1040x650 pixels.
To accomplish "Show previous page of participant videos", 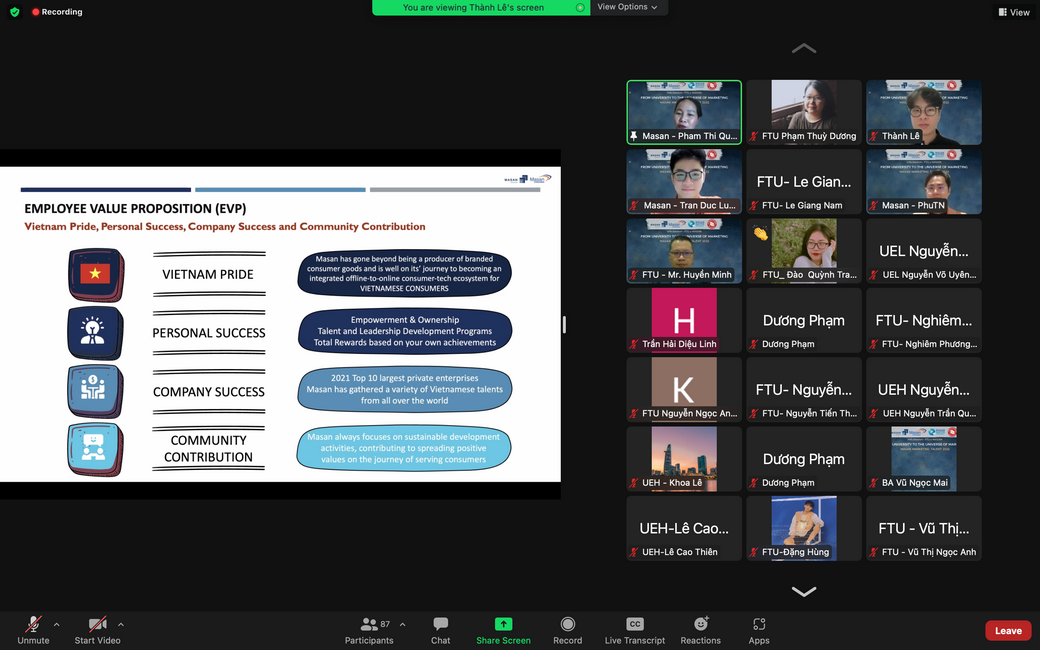I will pos(804,48).
